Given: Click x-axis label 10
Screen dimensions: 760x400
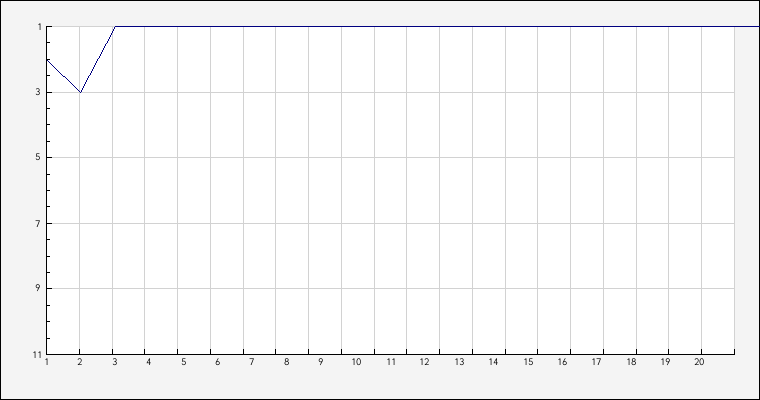Looking at the screenshot, I should [356, 362].
